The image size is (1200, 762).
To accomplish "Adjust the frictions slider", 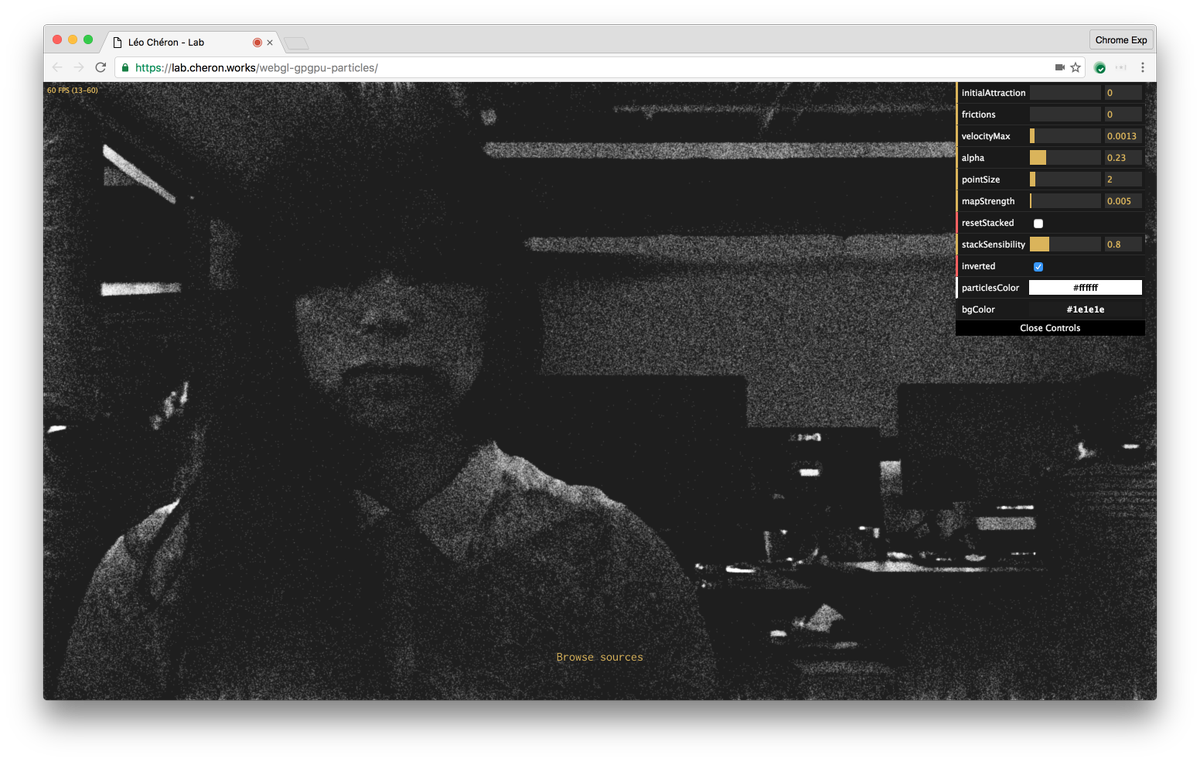I will 1065,114.
